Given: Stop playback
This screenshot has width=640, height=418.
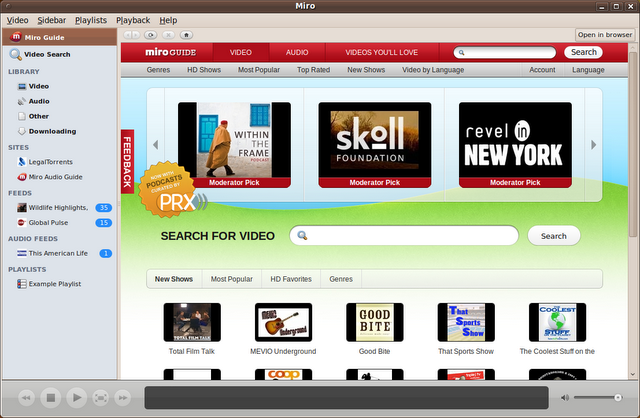Looking at the screenshot, I should click(51, 398).
